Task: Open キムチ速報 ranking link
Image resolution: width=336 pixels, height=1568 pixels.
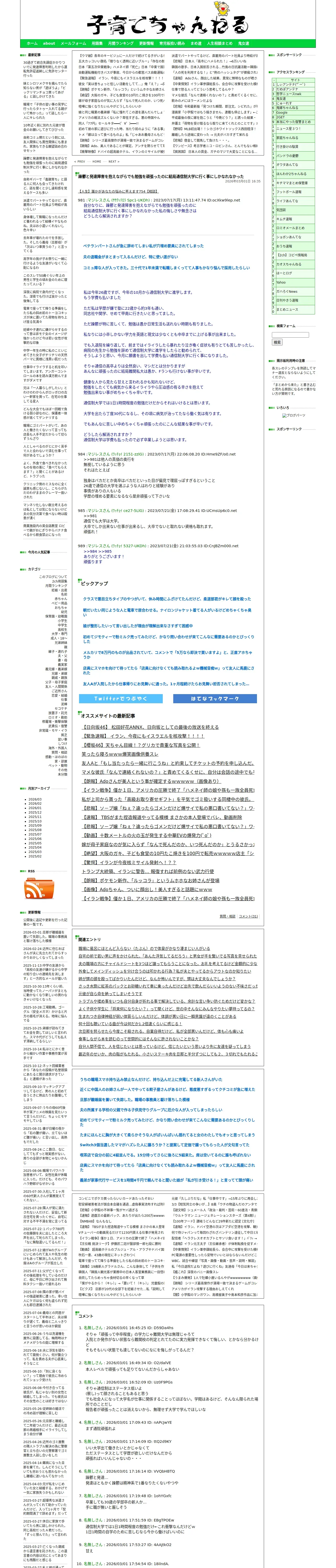Action: coord(284,219)
